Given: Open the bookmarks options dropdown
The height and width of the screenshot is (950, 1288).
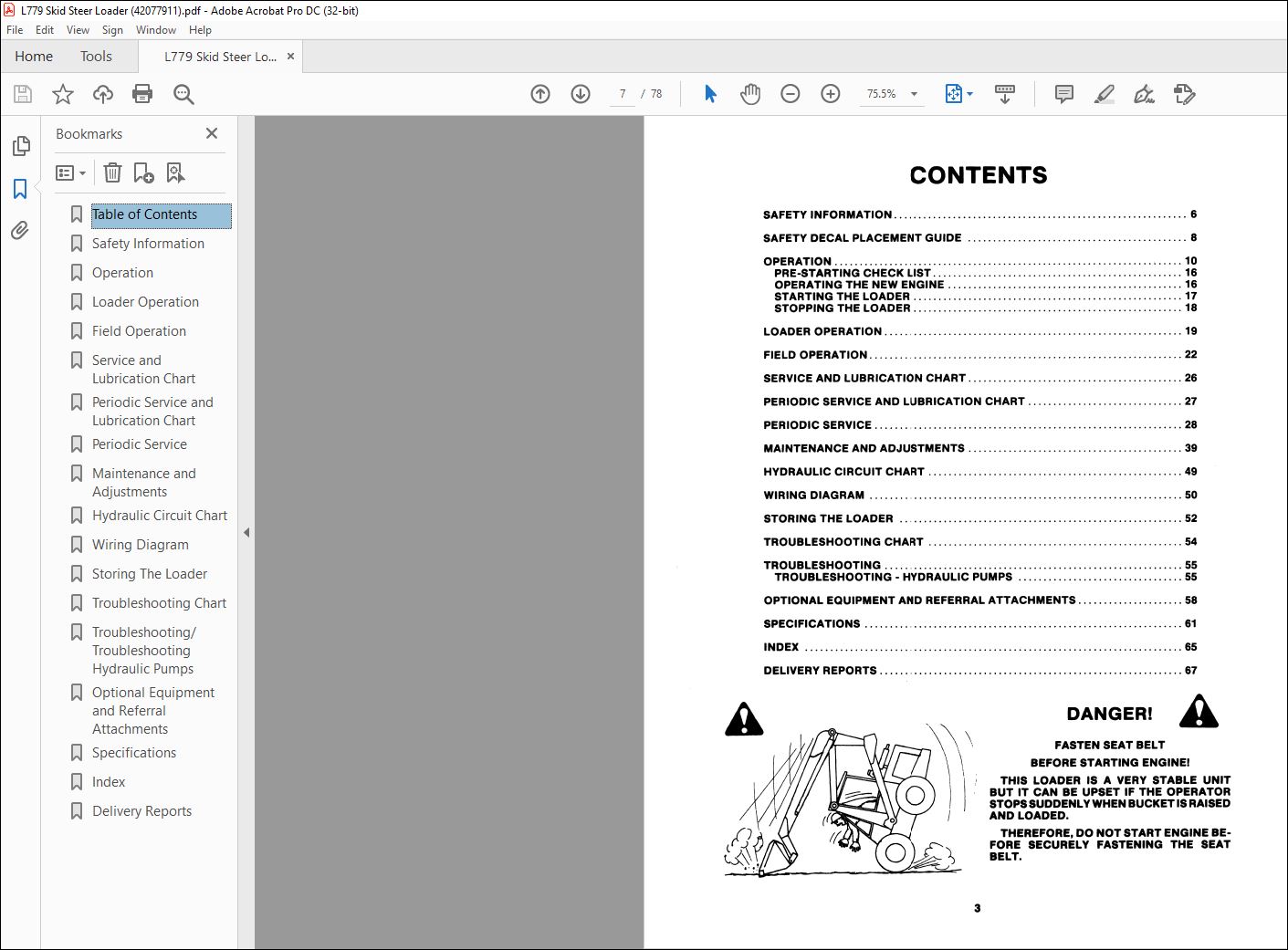Looking at the screenshot, I should coord(71,172).
